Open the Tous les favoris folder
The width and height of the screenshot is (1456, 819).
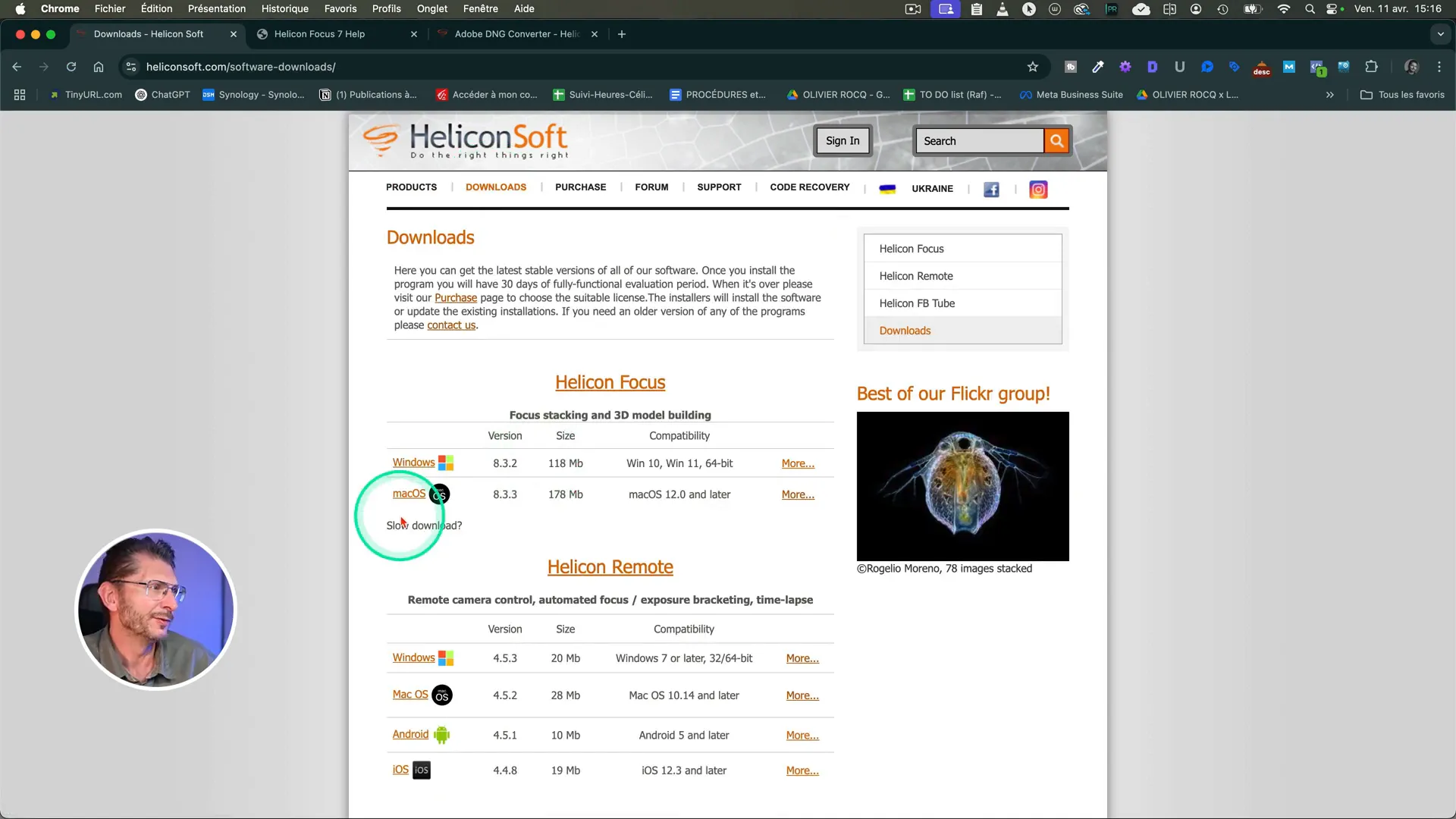coord(1402,95)
